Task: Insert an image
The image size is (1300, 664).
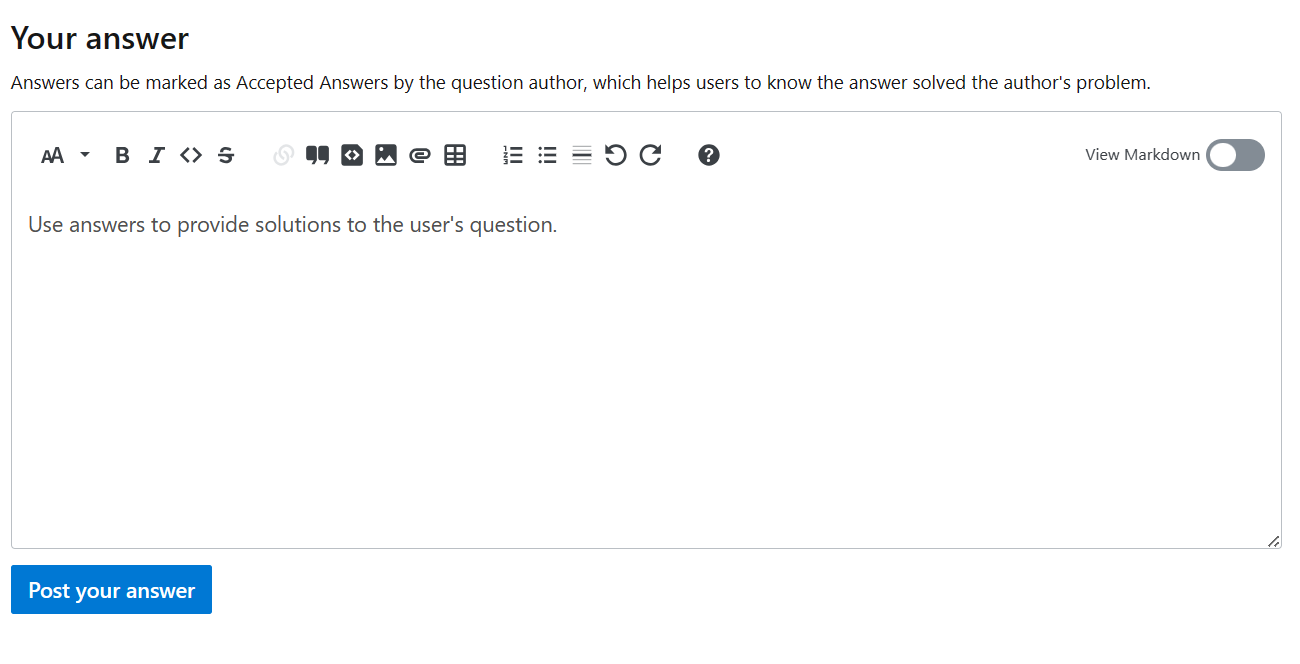Action: 386,155
